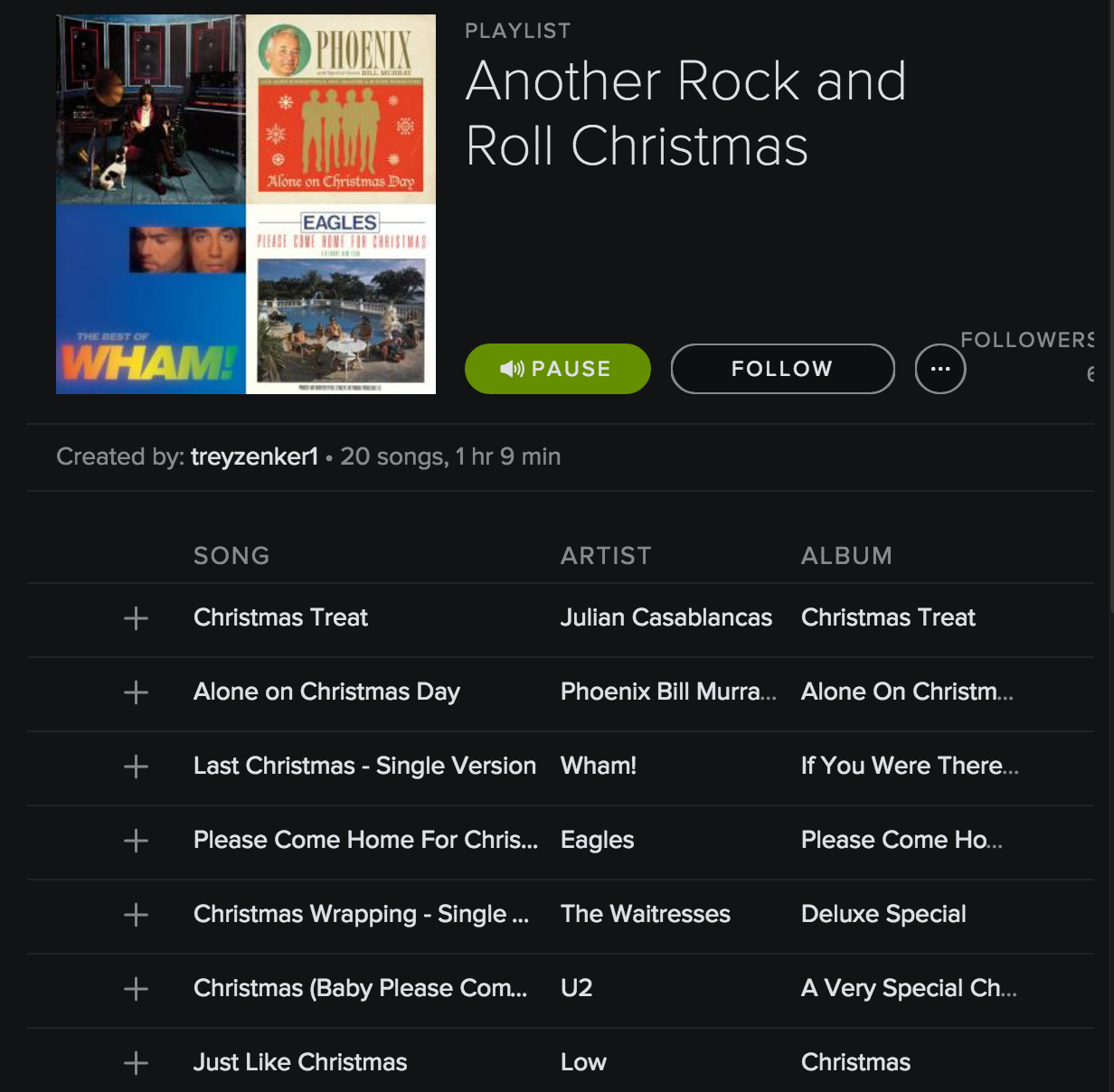This screenshot has width=1114, height=1092.
Task: Click the Phoenix album cover thumbnail
Action: click(340, 108)
